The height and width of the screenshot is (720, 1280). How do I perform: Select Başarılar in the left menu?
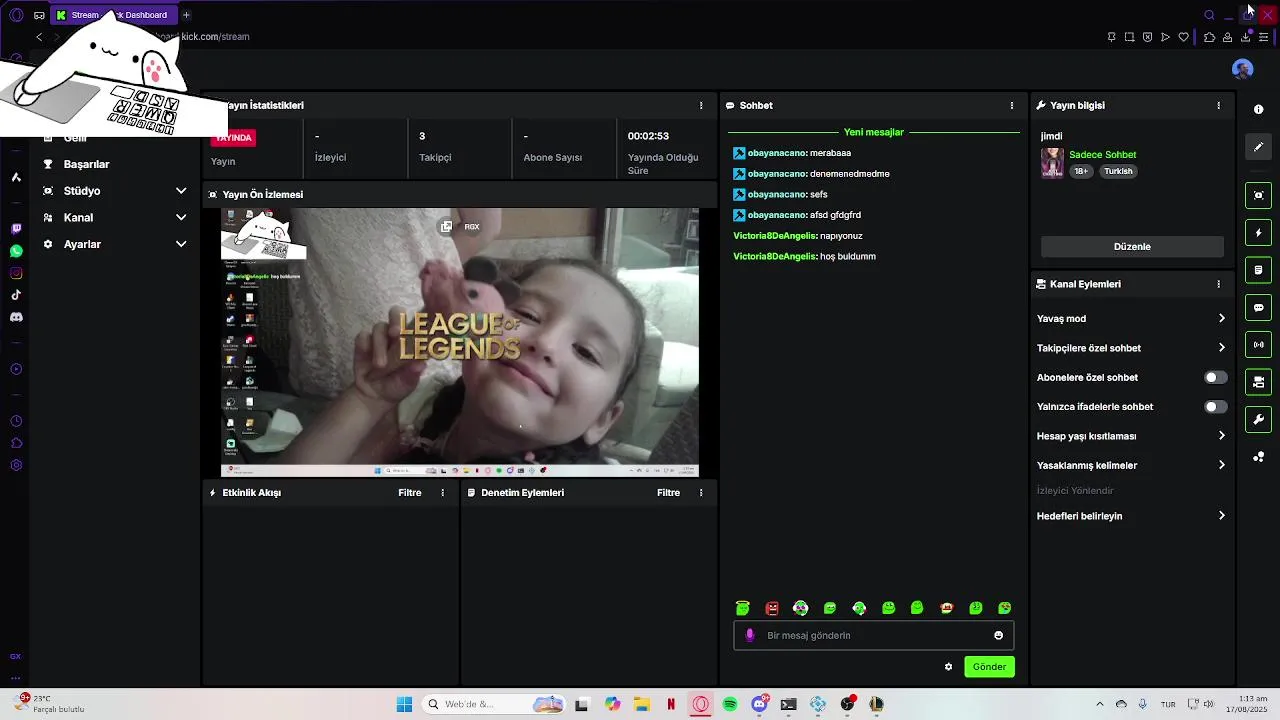(x=86, y=164)
